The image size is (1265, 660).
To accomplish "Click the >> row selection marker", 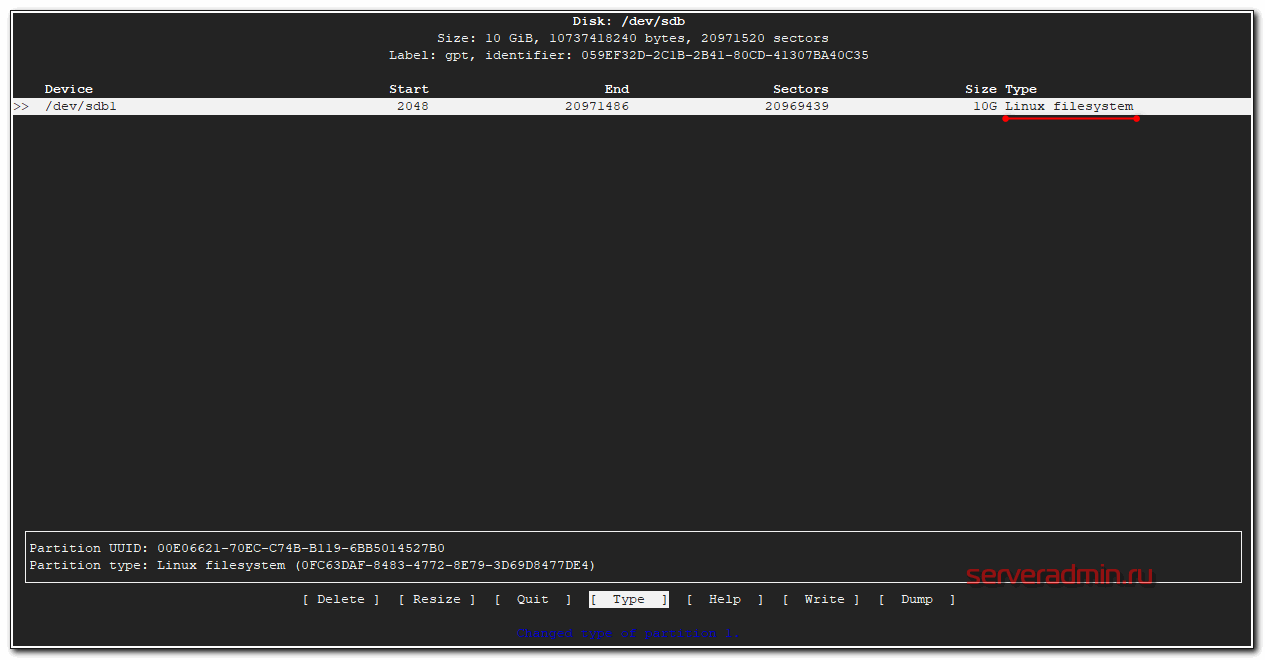I will [21, 106].
